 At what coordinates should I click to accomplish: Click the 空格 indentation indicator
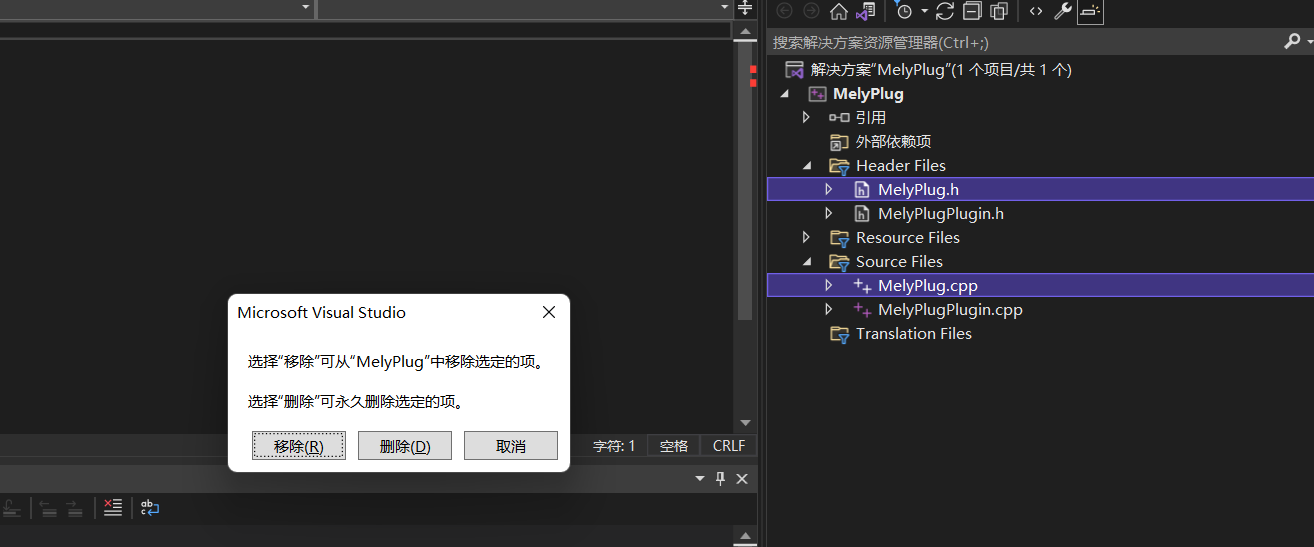[674, 446]
